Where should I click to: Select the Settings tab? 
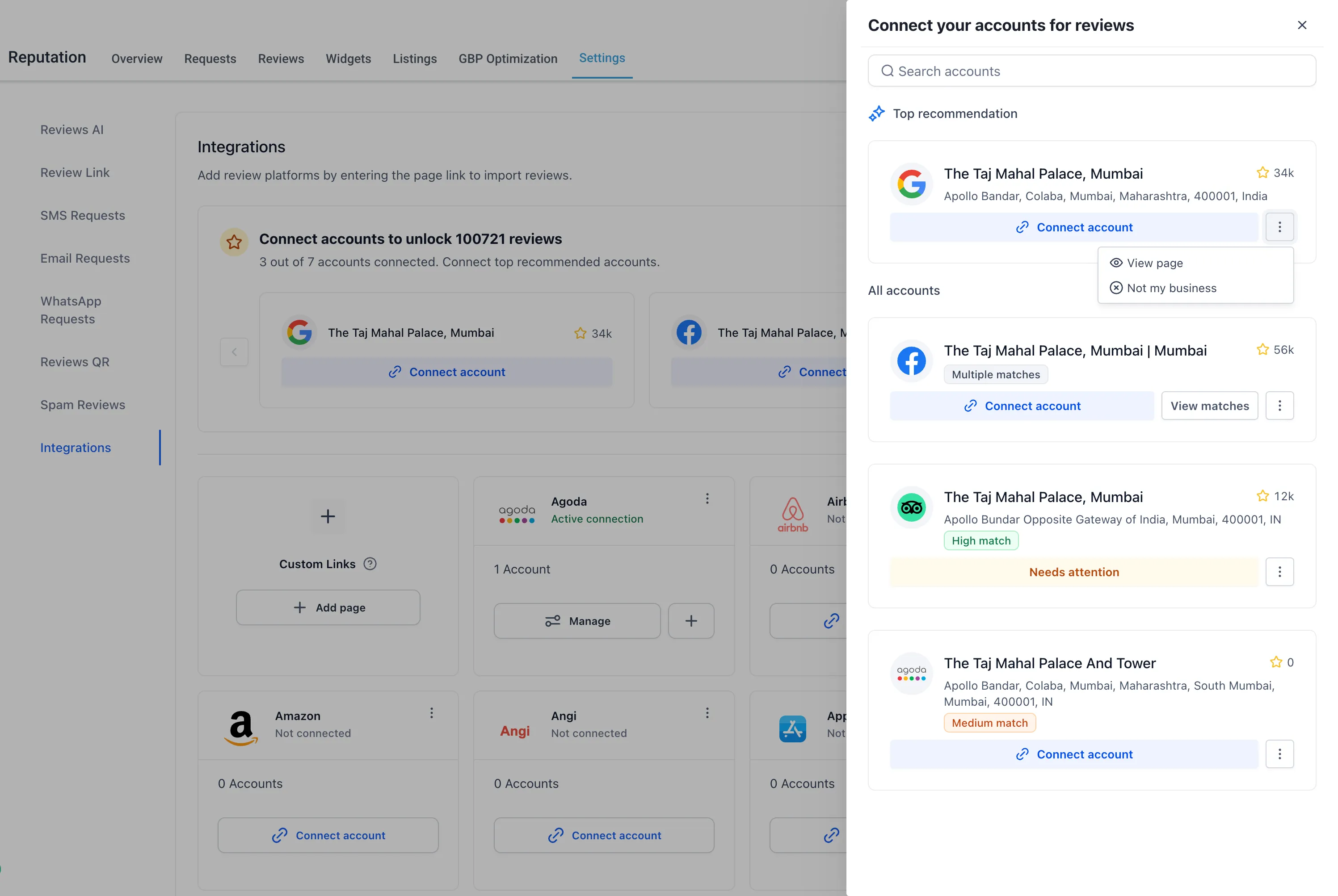[x=602, y=58]
